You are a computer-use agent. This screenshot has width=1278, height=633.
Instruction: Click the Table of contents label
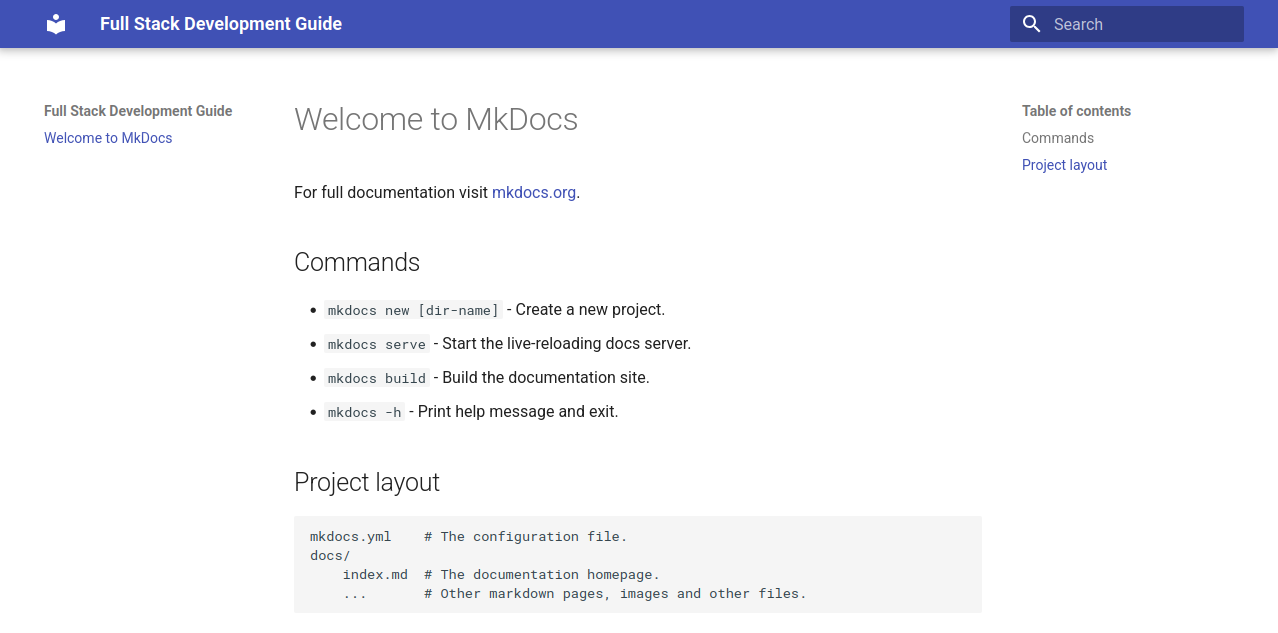coord(1076,111)
